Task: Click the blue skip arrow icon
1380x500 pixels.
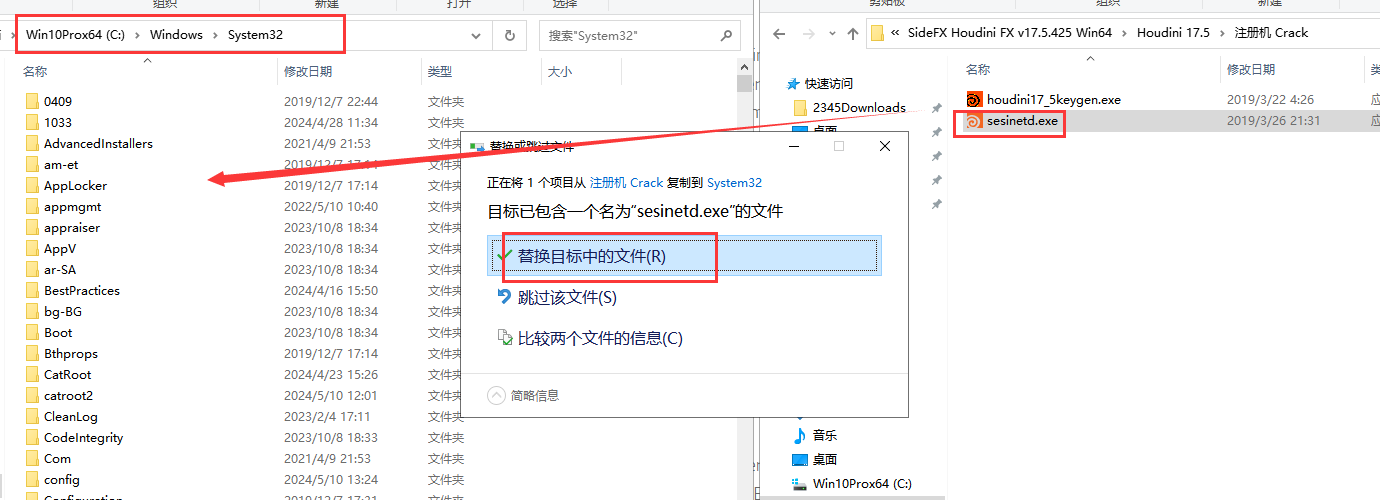Action: (x=505, y=296)
